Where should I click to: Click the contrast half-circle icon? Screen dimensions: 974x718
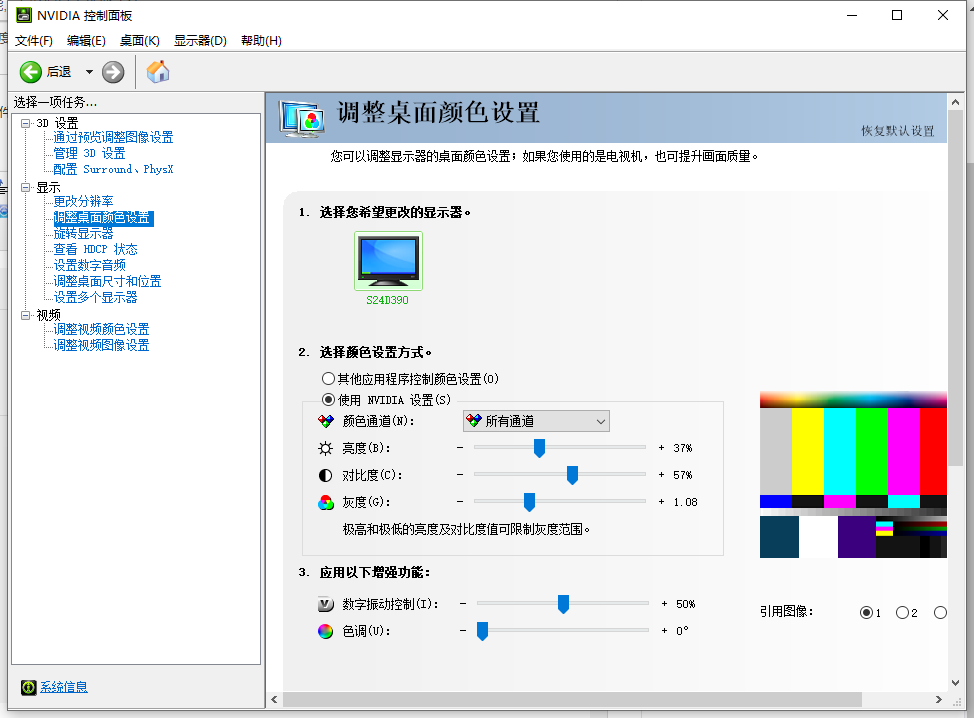[x=325, y=475]
